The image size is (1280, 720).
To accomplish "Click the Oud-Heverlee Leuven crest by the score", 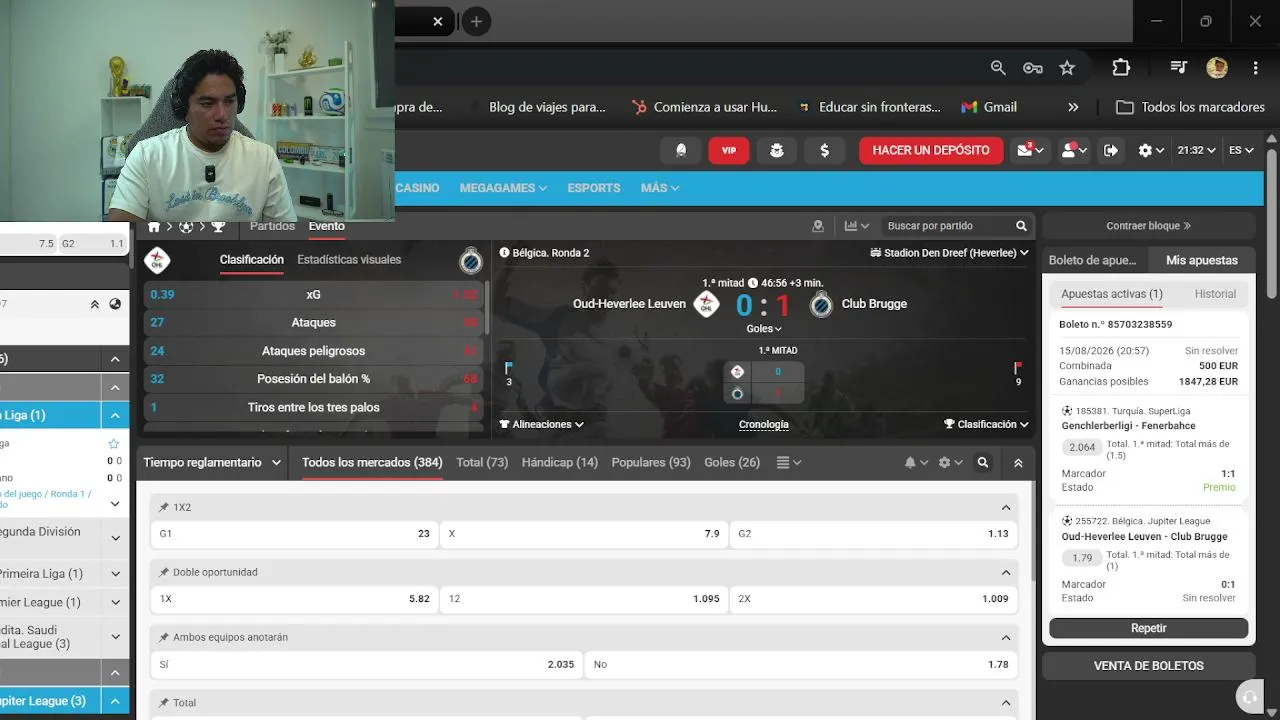I will (x=707, y=304).
